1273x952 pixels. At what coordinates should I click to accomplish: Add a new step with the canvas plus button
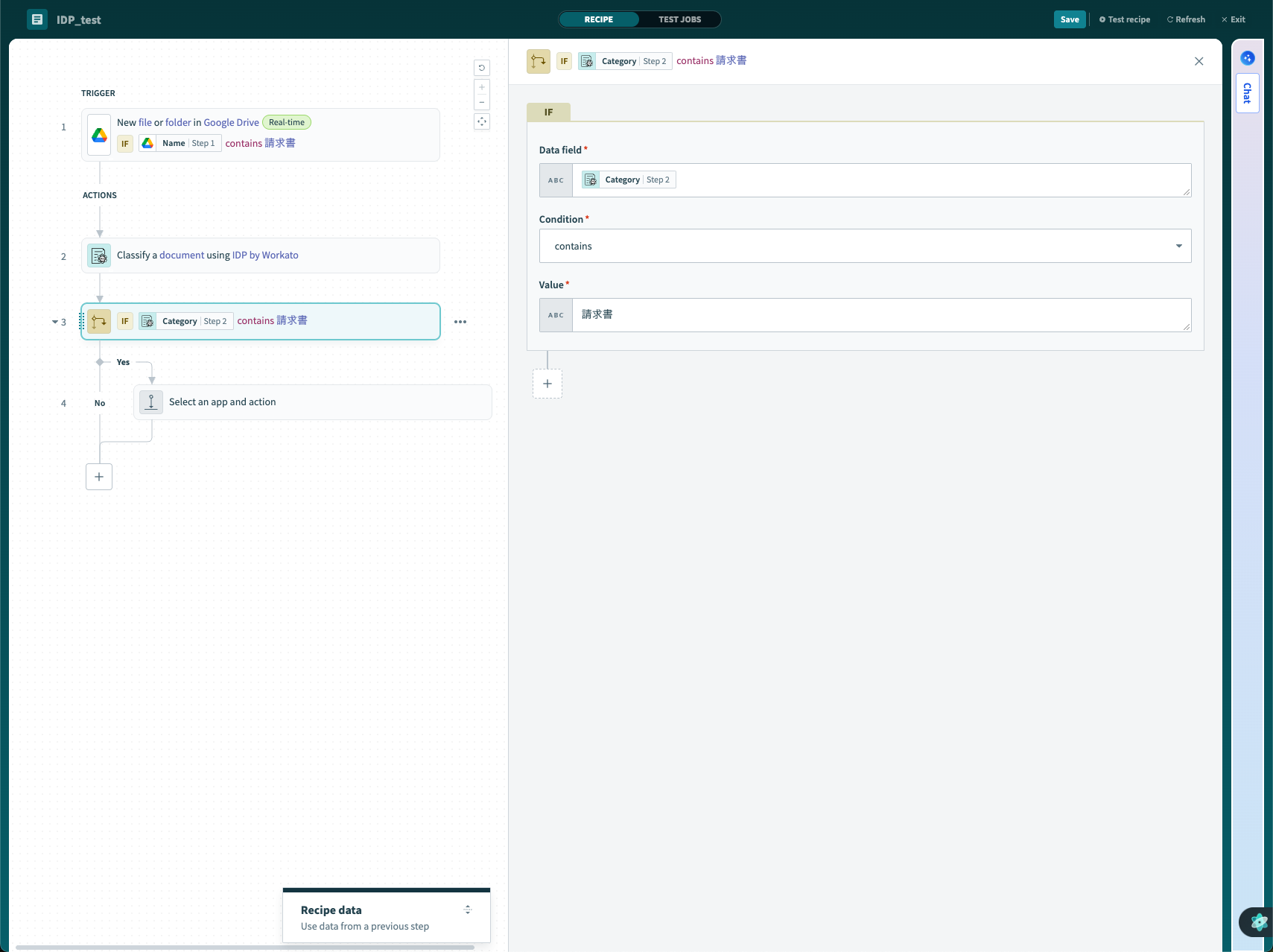pyautogui.click(x=99, y=477)
